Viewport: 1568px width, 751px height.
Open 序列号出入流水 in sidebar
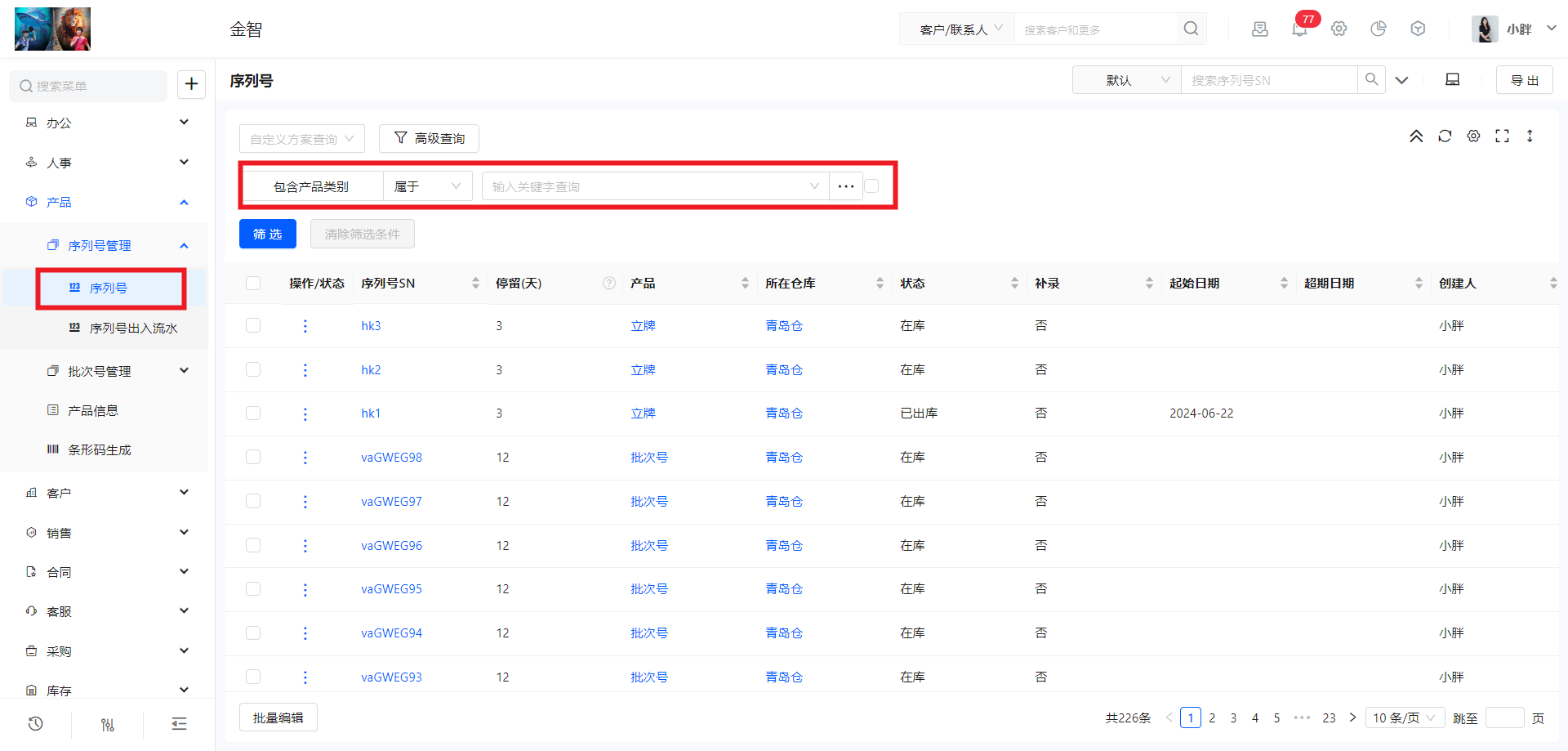click(x=133, y=328)
